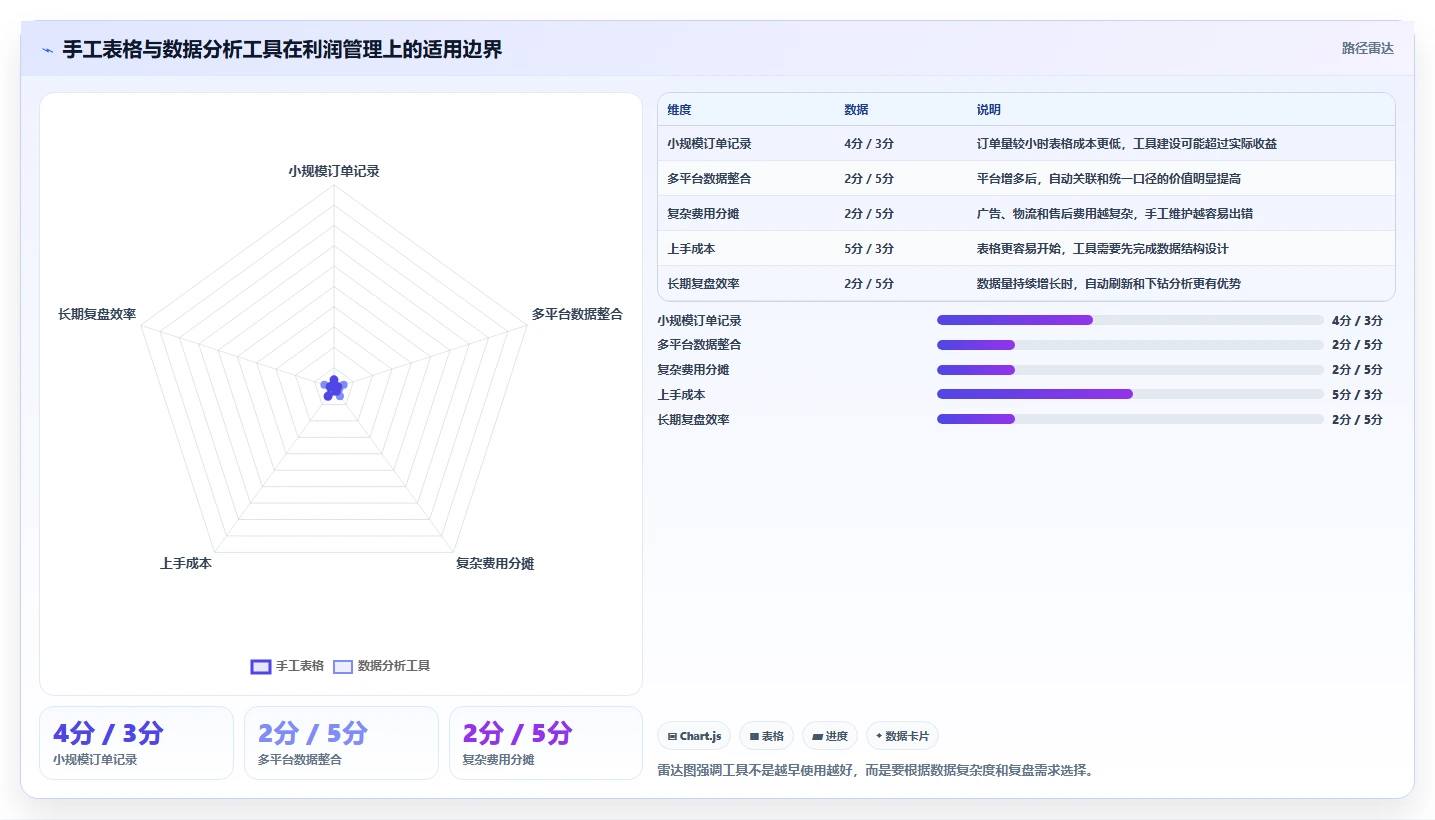This screenshot has width=1435, height=820.
Task: Click the 多平台数据整合 progress bar
Action: click(x=1130, y=345)
